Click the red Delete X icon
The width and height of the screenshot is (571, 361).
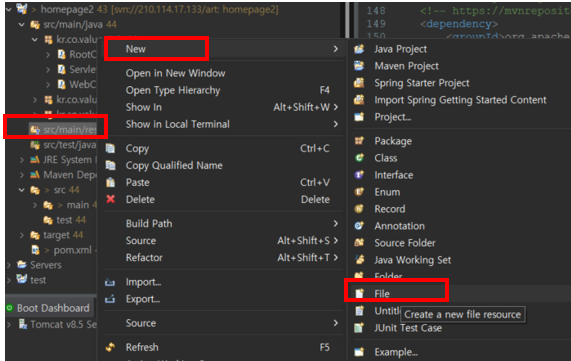point(110,199)
